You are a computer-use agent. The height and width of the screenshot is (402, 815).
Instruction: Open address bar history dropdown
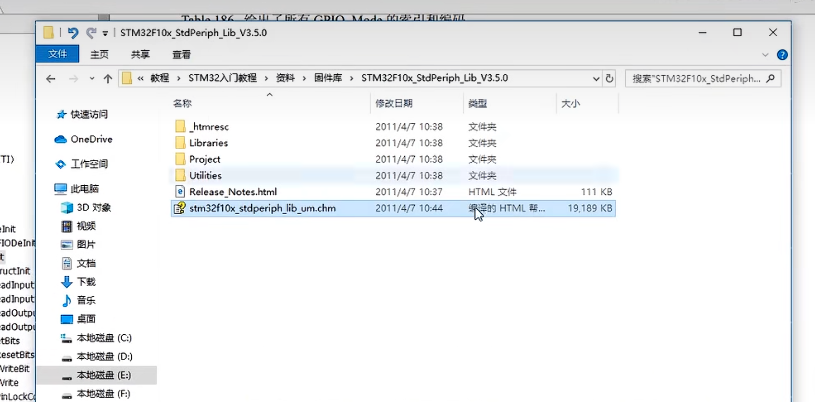(596, 79)
